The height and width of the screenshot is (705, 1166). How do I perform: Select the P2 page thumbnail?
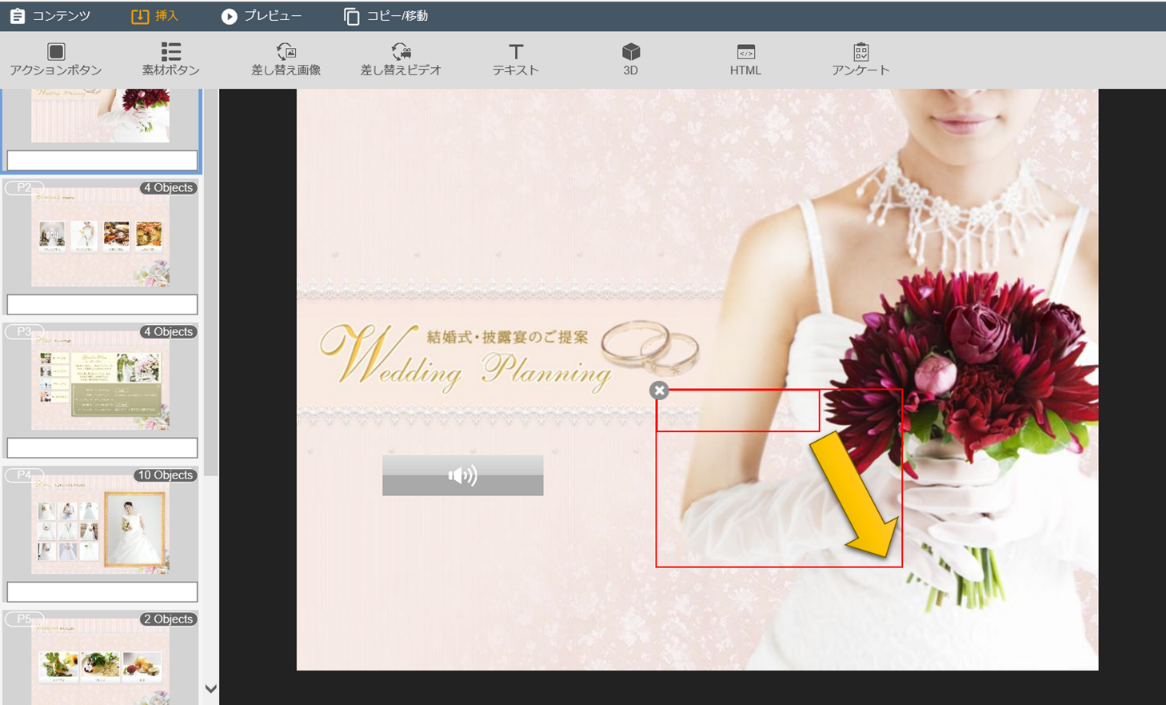point(100,237)
